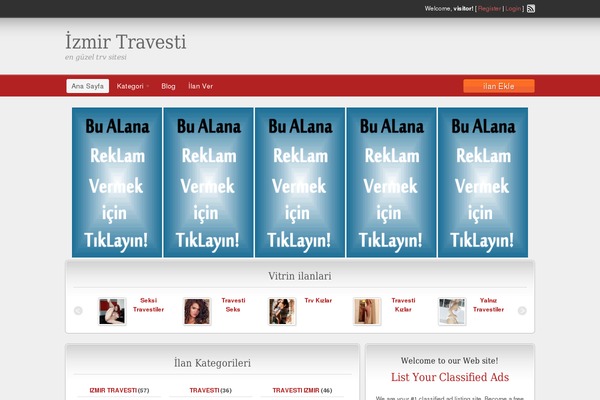Click the last blue ad banner
This screenshot has height=400, width=600.
(483, 182)
